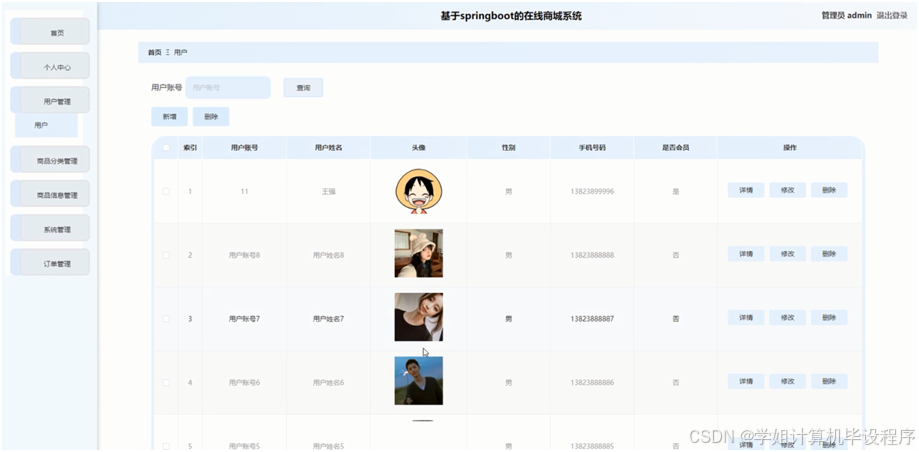
Task: Click the 手机号码 column header
Action: pos(592,148)
